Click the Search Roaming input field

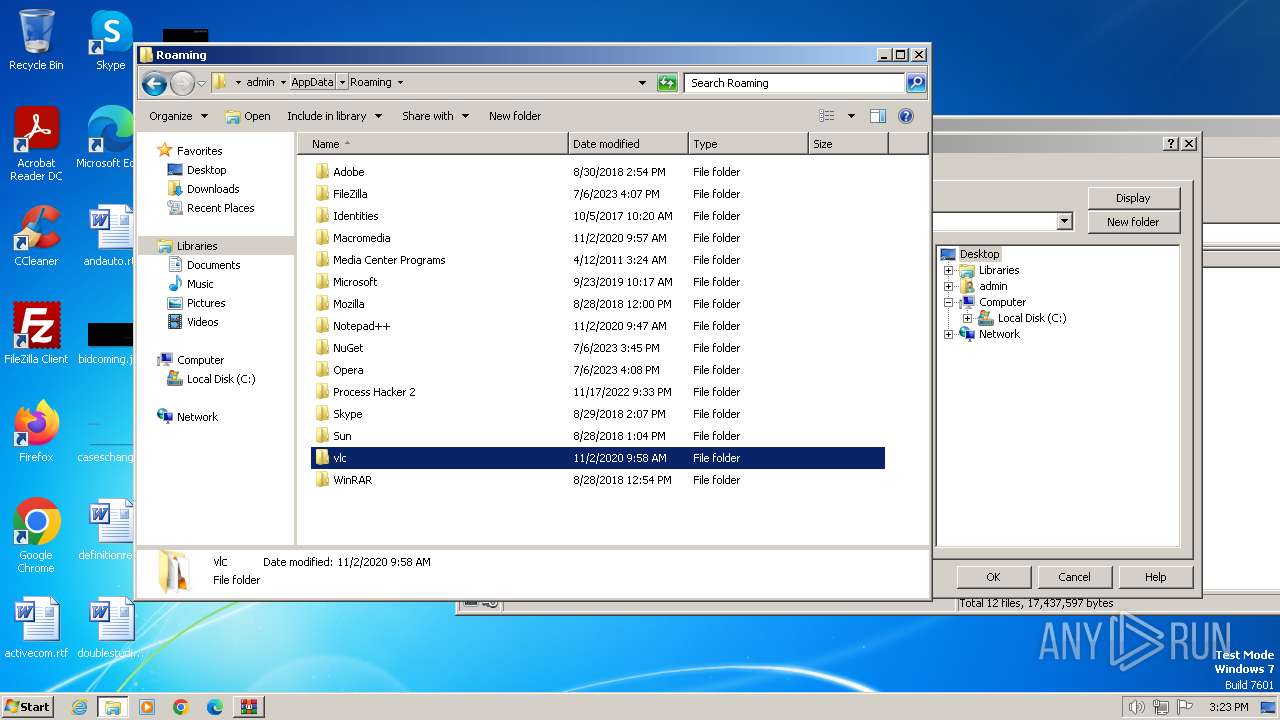795,83
